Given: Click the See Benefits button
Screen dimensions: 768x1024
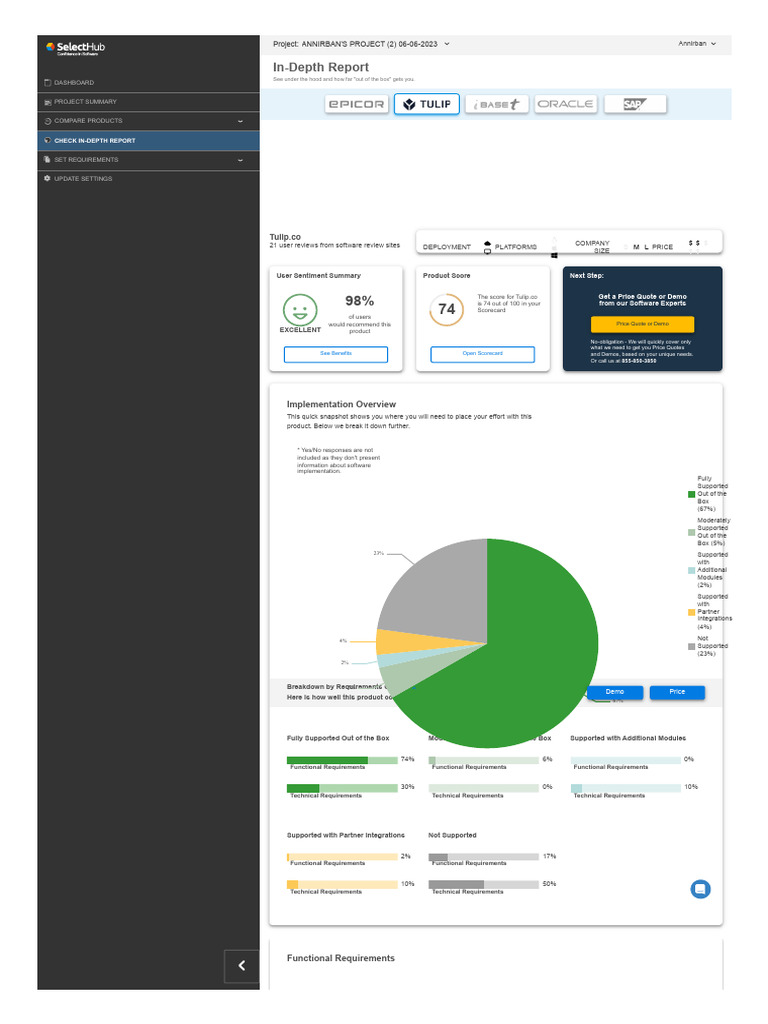Looking at the screenshot, I should coord(336,354).
